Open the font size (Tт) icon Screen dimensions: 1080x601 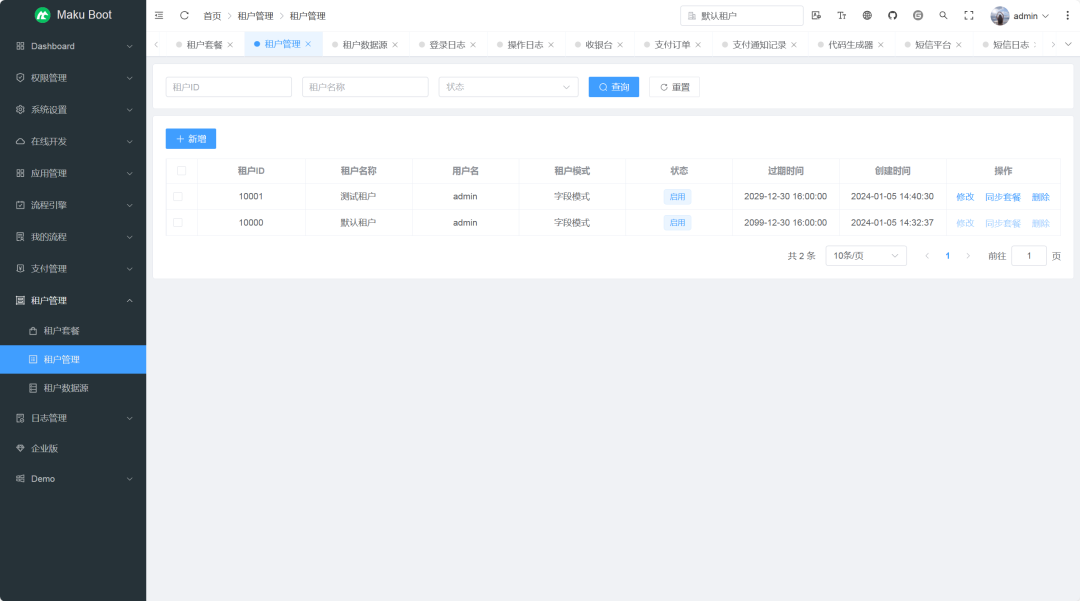pos(842,15)
